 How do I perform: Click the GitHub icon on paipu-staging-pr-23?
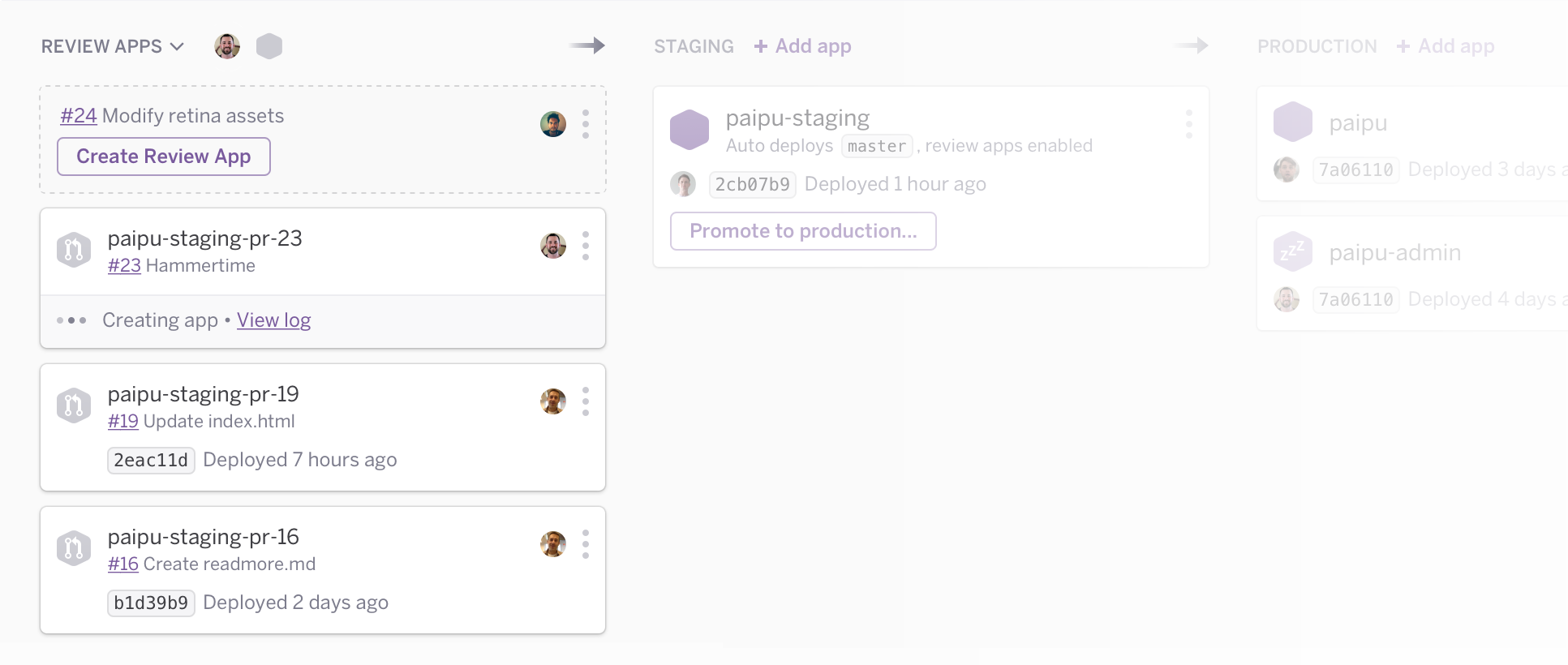pyautogui.click(x=74, y=250)
